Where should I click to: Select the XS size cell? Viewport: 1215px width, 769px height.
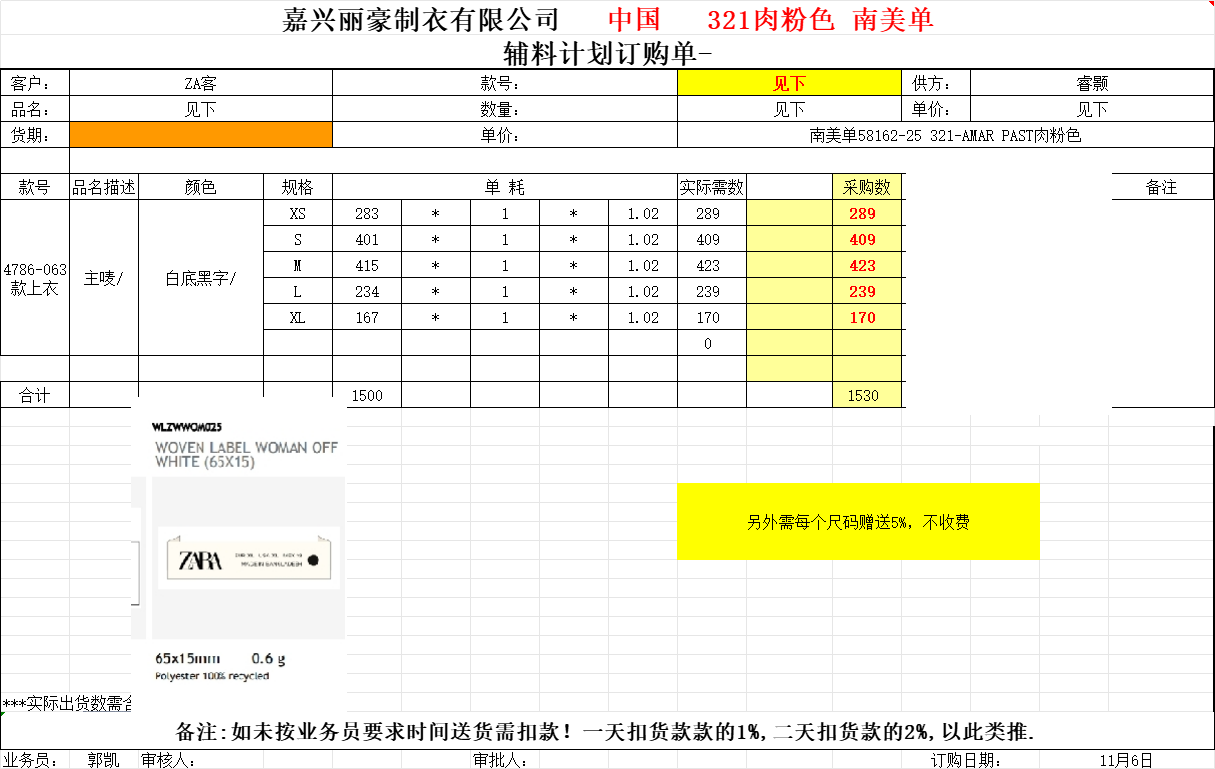[298, 214]
